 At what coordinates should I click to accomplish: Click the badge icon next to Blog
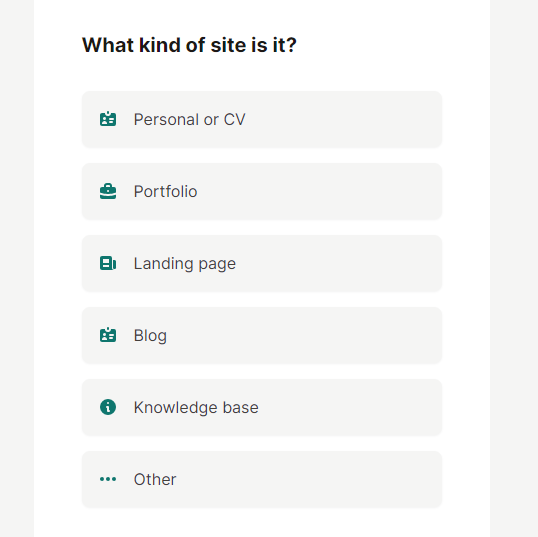point(108,335)
